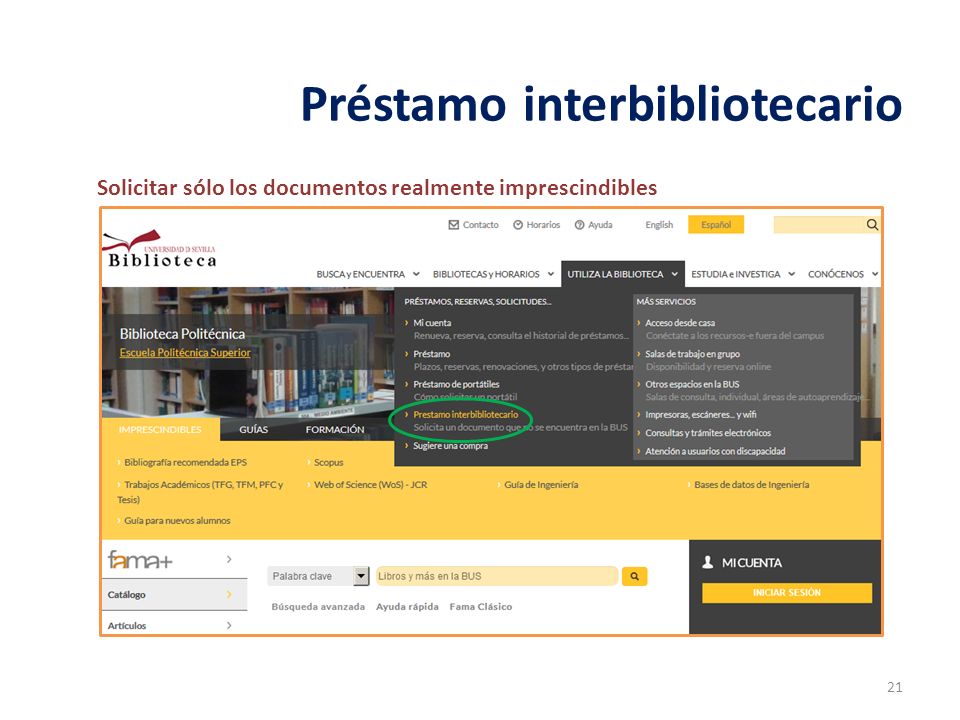The height and width of the screenshot is (720, 960).
Task: Click the Ayuda question mark icon
Action: (579, 225)
